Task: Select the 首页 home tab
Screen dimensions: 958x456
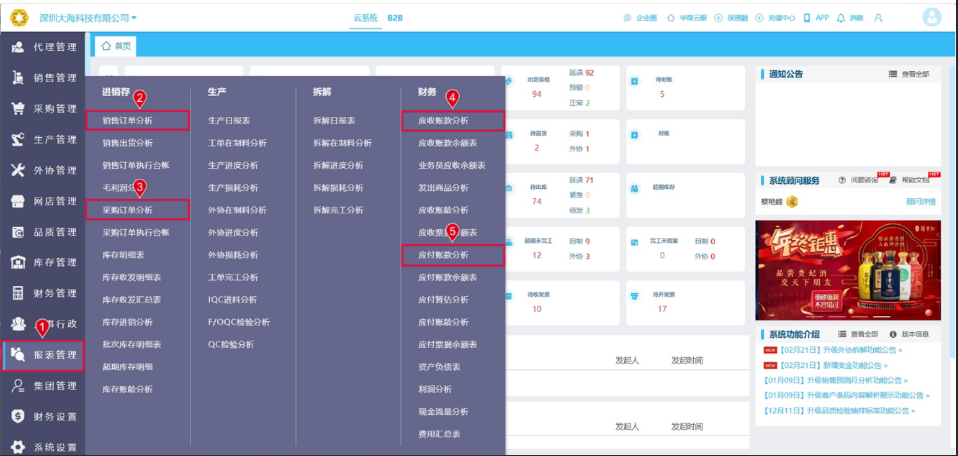Action: [x=116, y=46]
